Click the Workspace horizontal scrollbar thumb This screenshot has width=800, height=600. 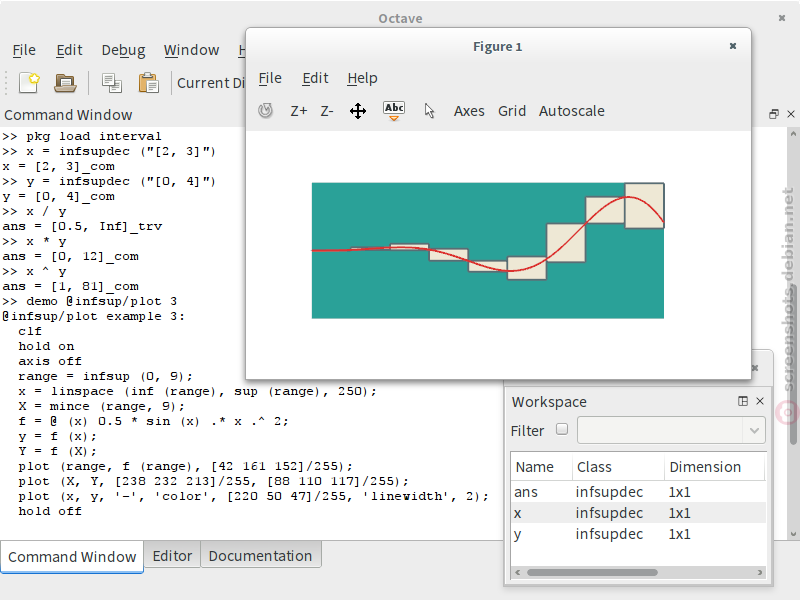pos(592,572)
